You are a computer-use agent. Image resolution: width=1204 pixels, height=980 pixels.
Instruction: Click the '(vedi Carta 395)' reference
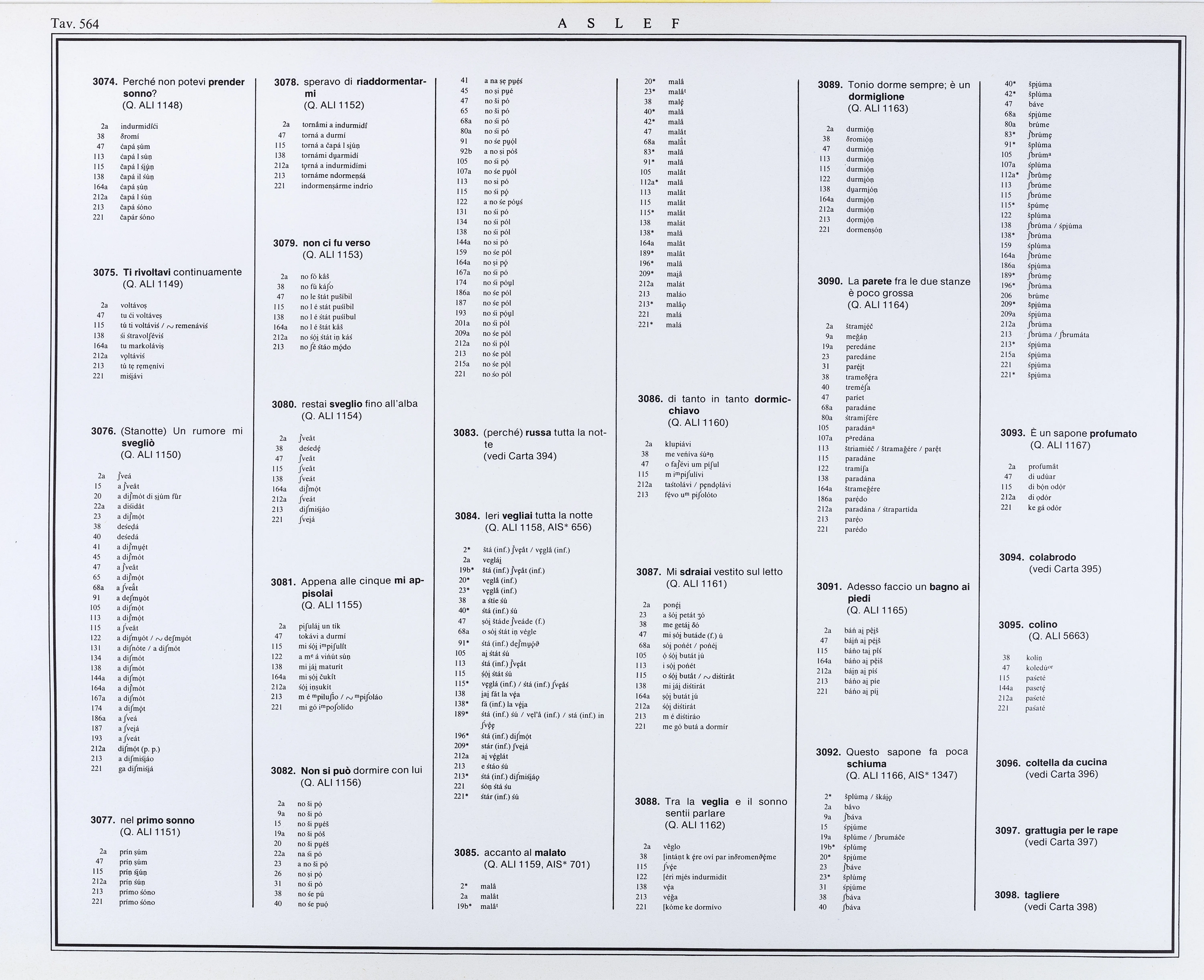pyautogui.click(x=1065, y=569)
